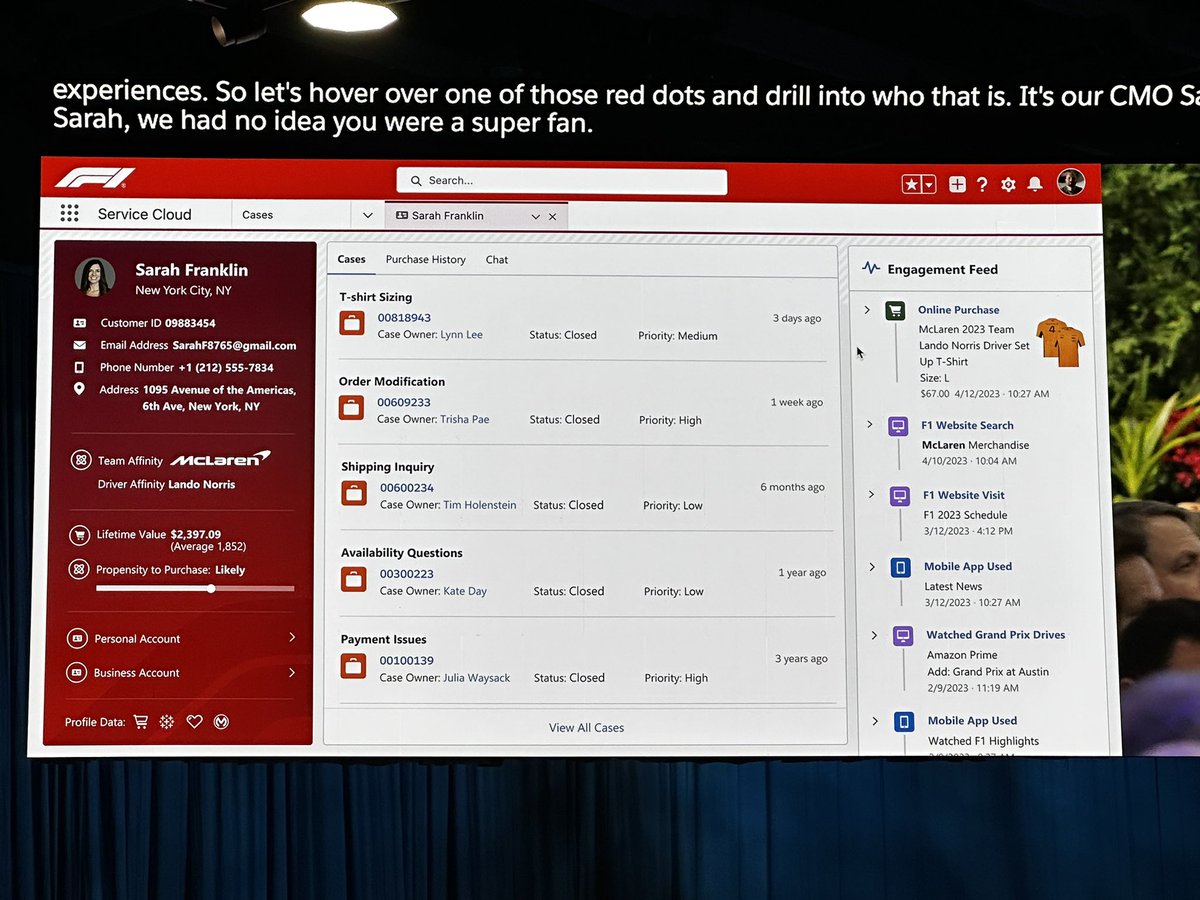Click the Propensity to Purchase icon
Viewport: 1200px width, 900px height.
click(x=79, y=569)
